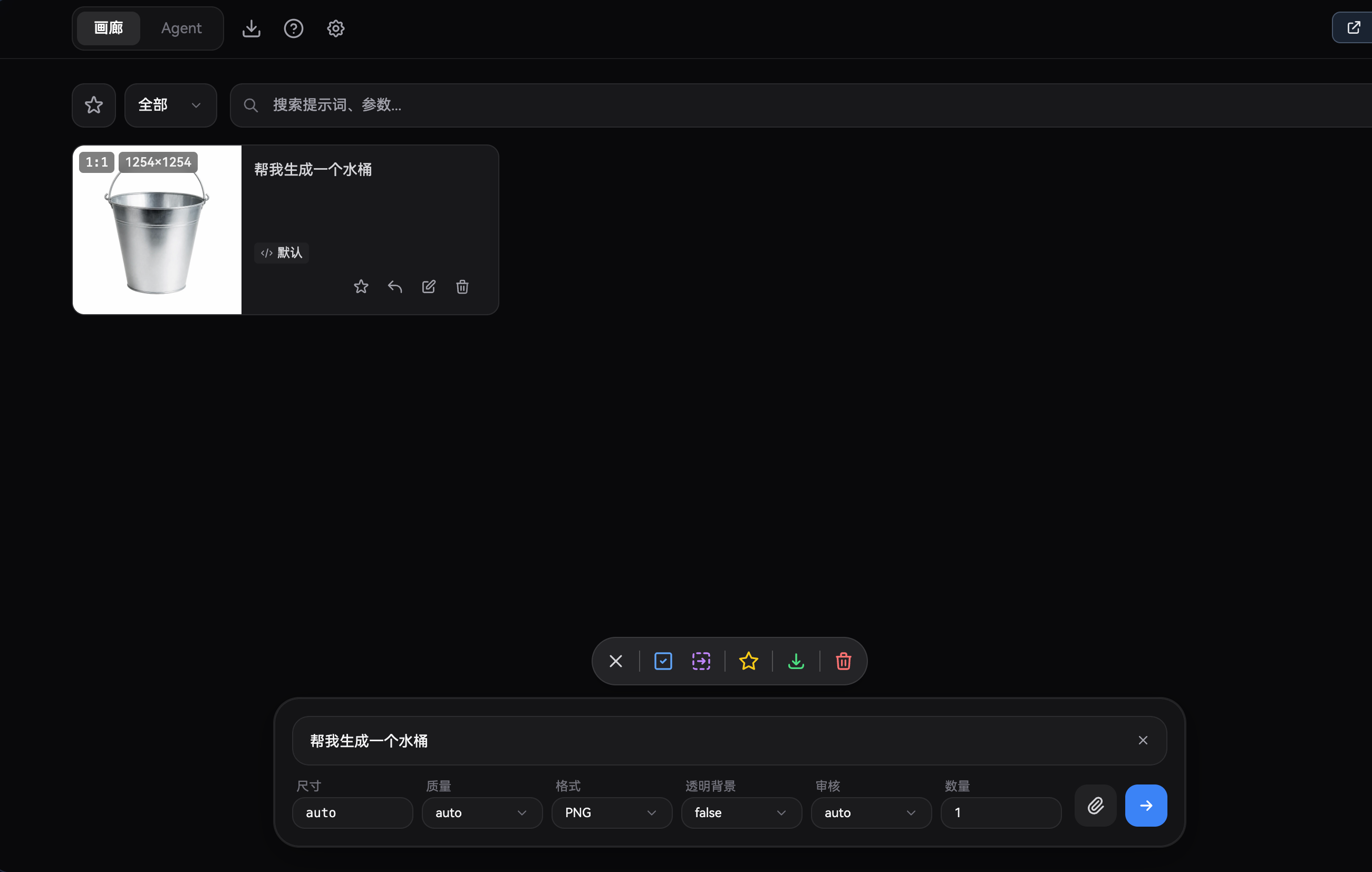Switch to the Agent tab
The image size is (1372, 872).
[181, 28]
